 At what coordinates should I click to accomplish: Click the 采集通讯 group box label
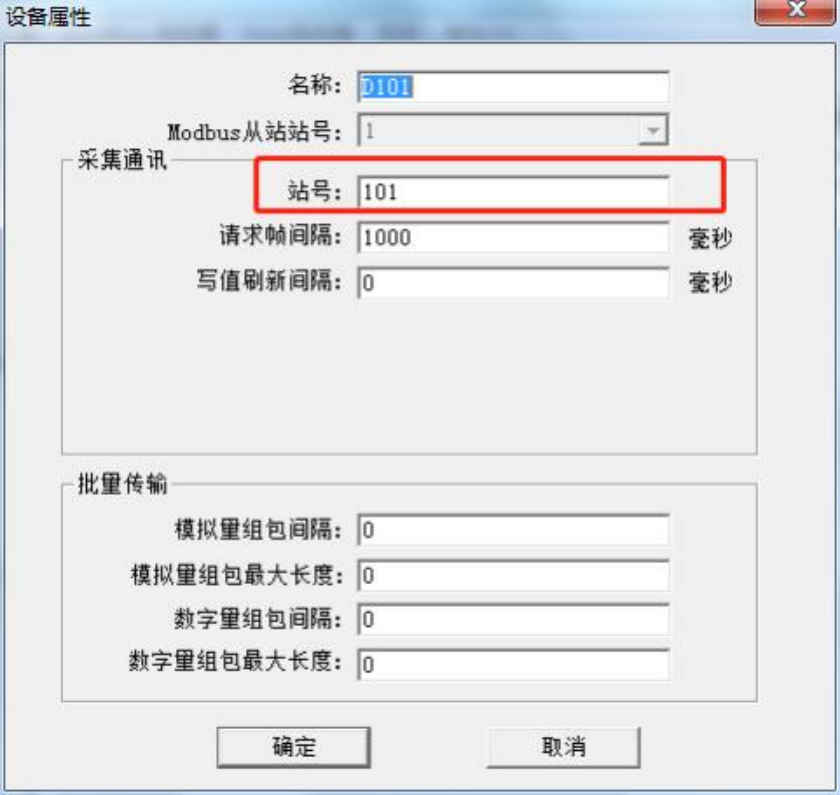(x=122, y=160)
